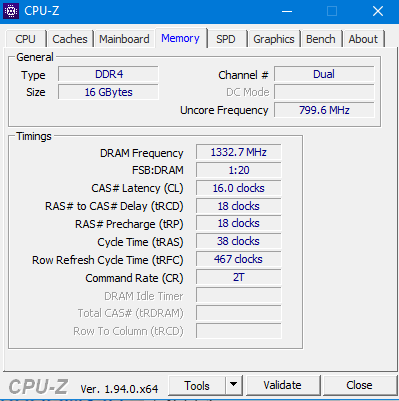Click the Uncore Frequency label
The height and width of the screenshot is (401, 399).
pyautogui.click(x=224, y=110)
